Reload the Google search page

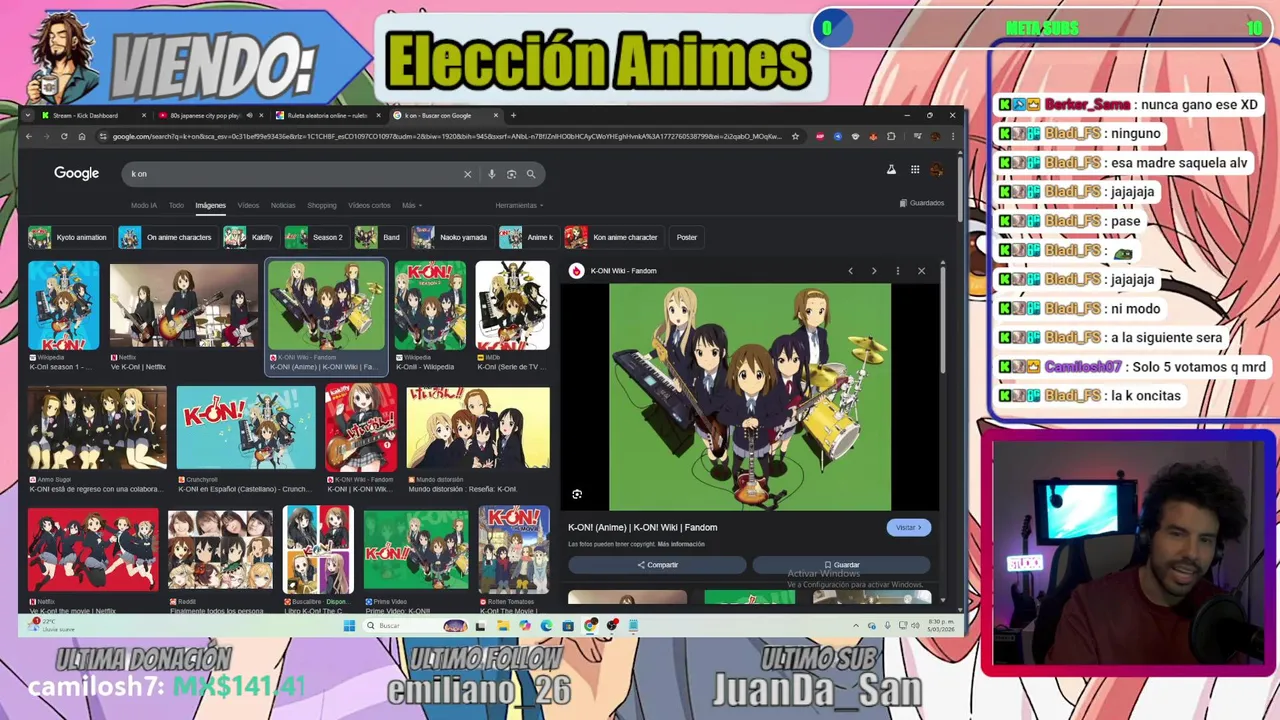(x=64, y=136)
